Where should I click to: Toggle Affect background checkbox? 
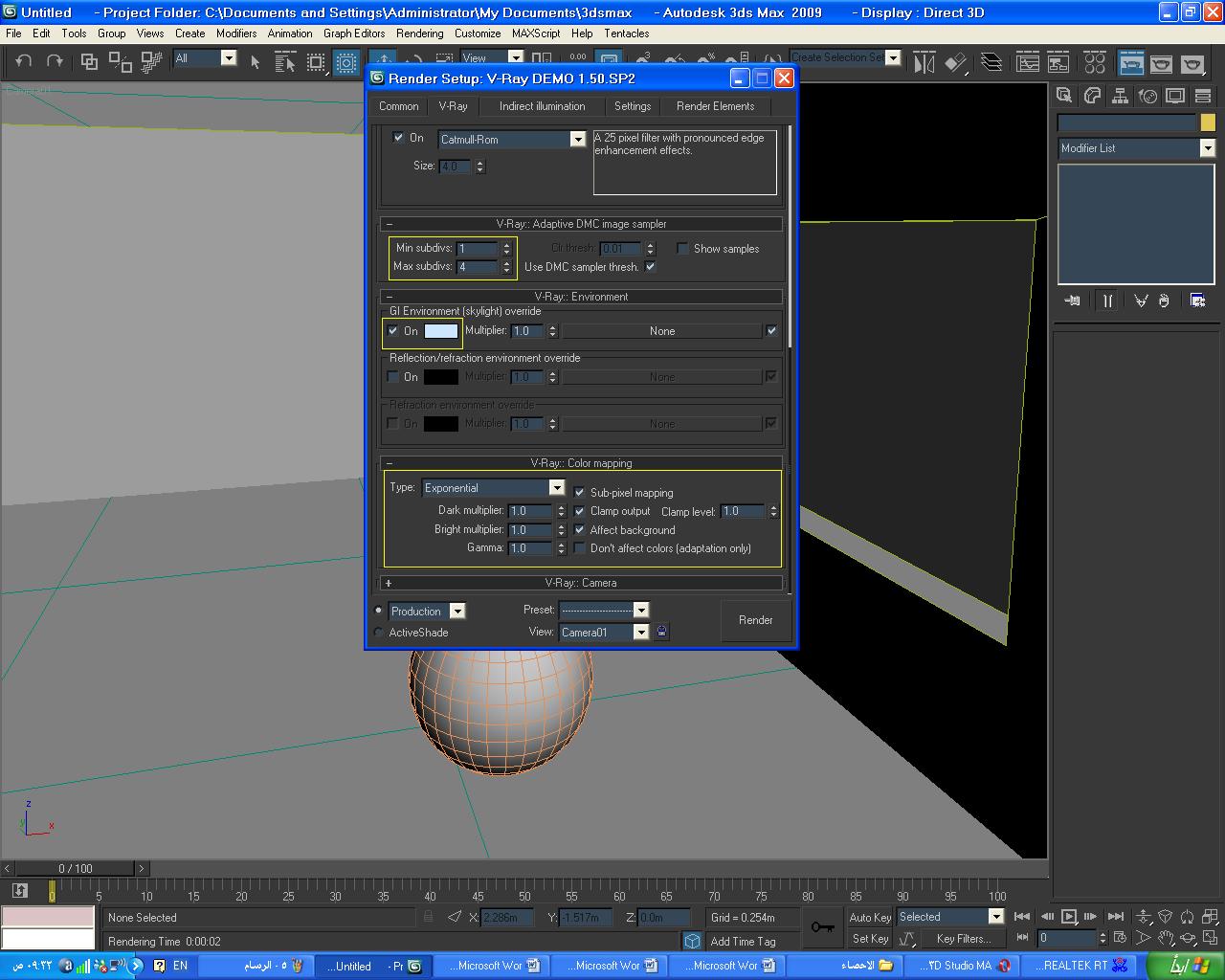(579, 529)
